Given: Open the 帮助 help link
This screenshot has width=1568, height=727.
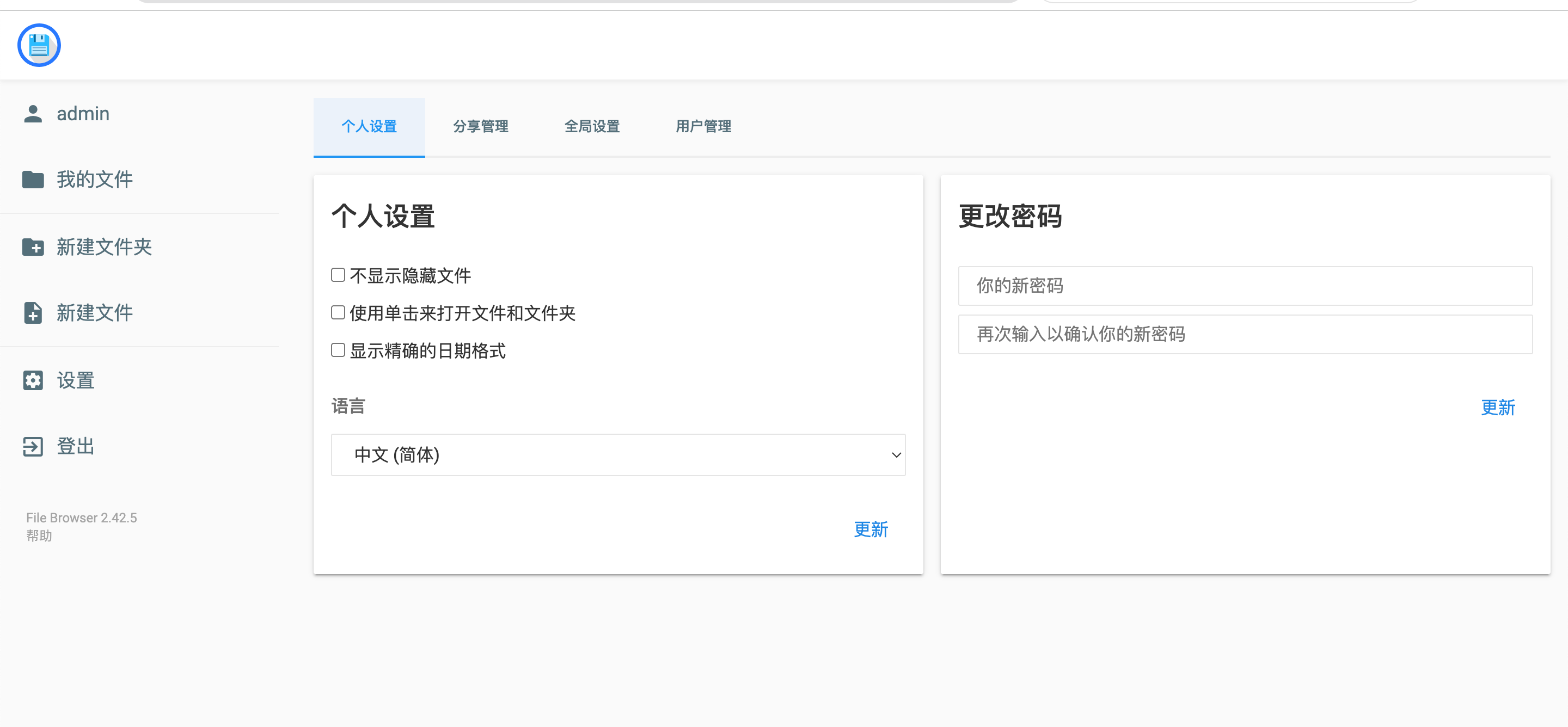Looking at the screenshot, I should 39,535.
